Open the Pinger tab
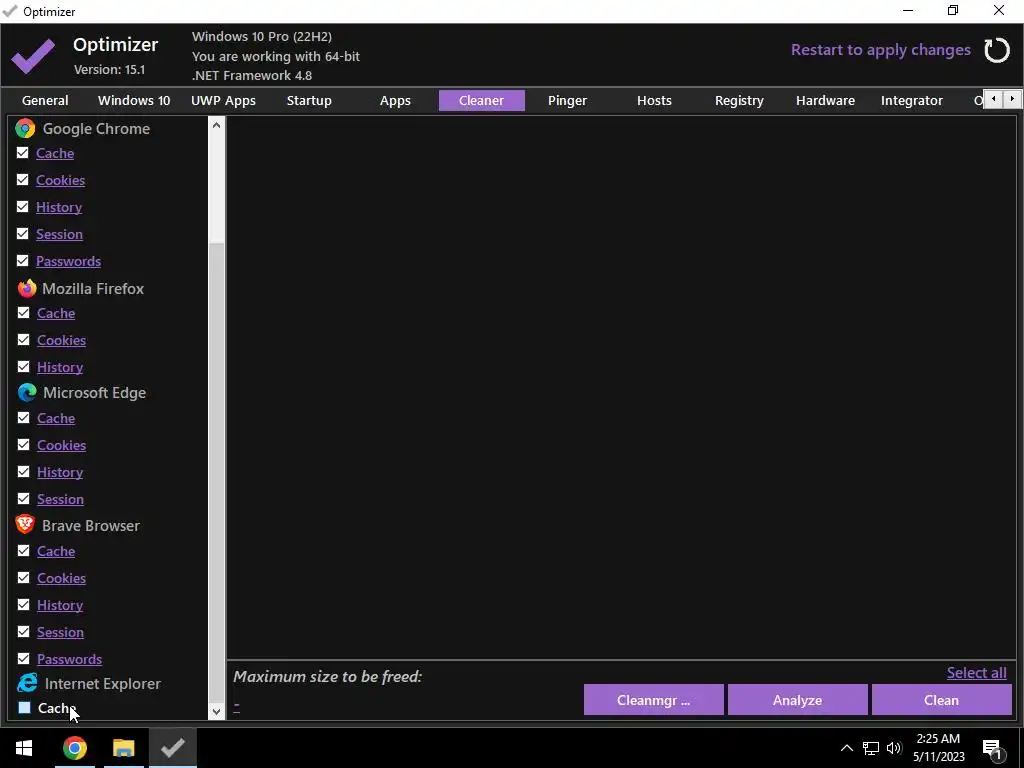 pos(568,101)
